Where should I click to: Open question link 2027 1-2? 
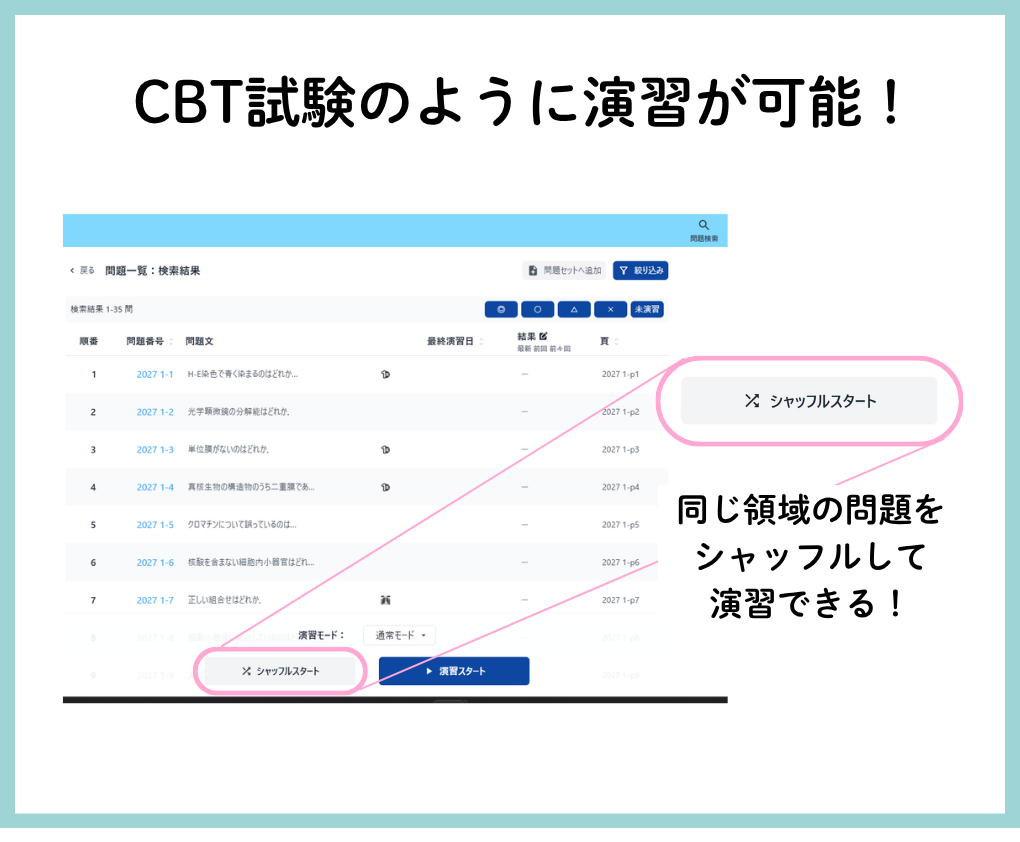pos(155,412)
